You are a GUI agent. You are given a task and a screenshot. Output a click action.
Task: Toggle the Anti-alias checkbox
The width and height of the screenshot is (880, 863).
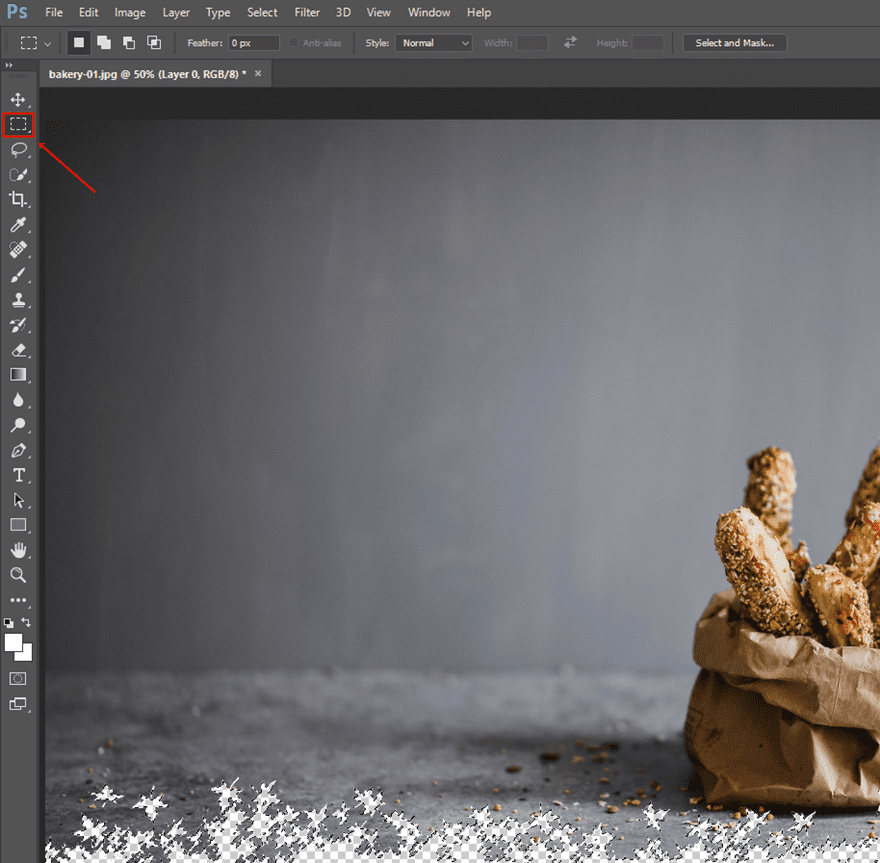click(x=293, y=43)
